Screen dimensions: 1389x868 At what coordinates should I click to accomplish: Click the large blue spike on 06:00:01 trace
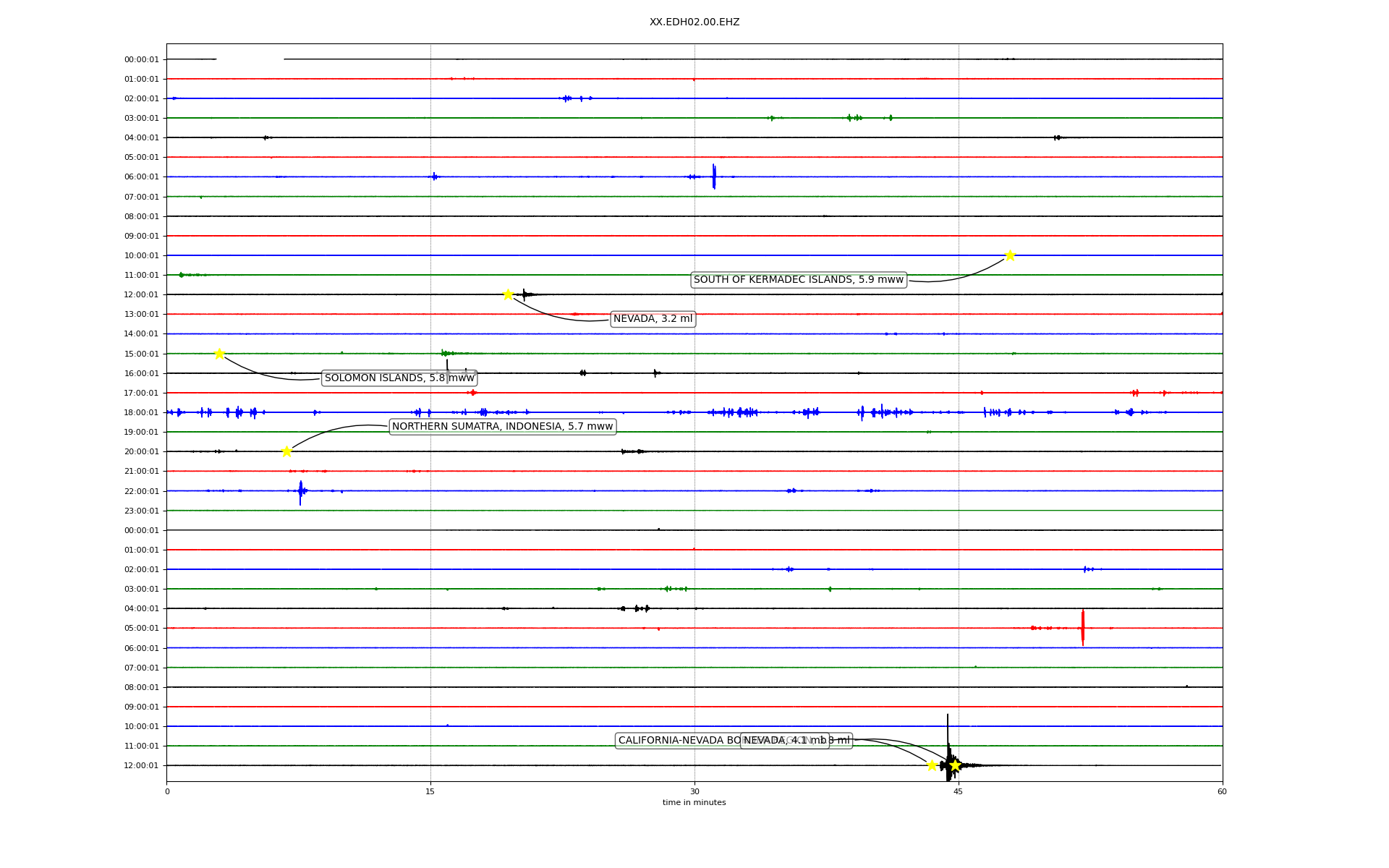714,176
